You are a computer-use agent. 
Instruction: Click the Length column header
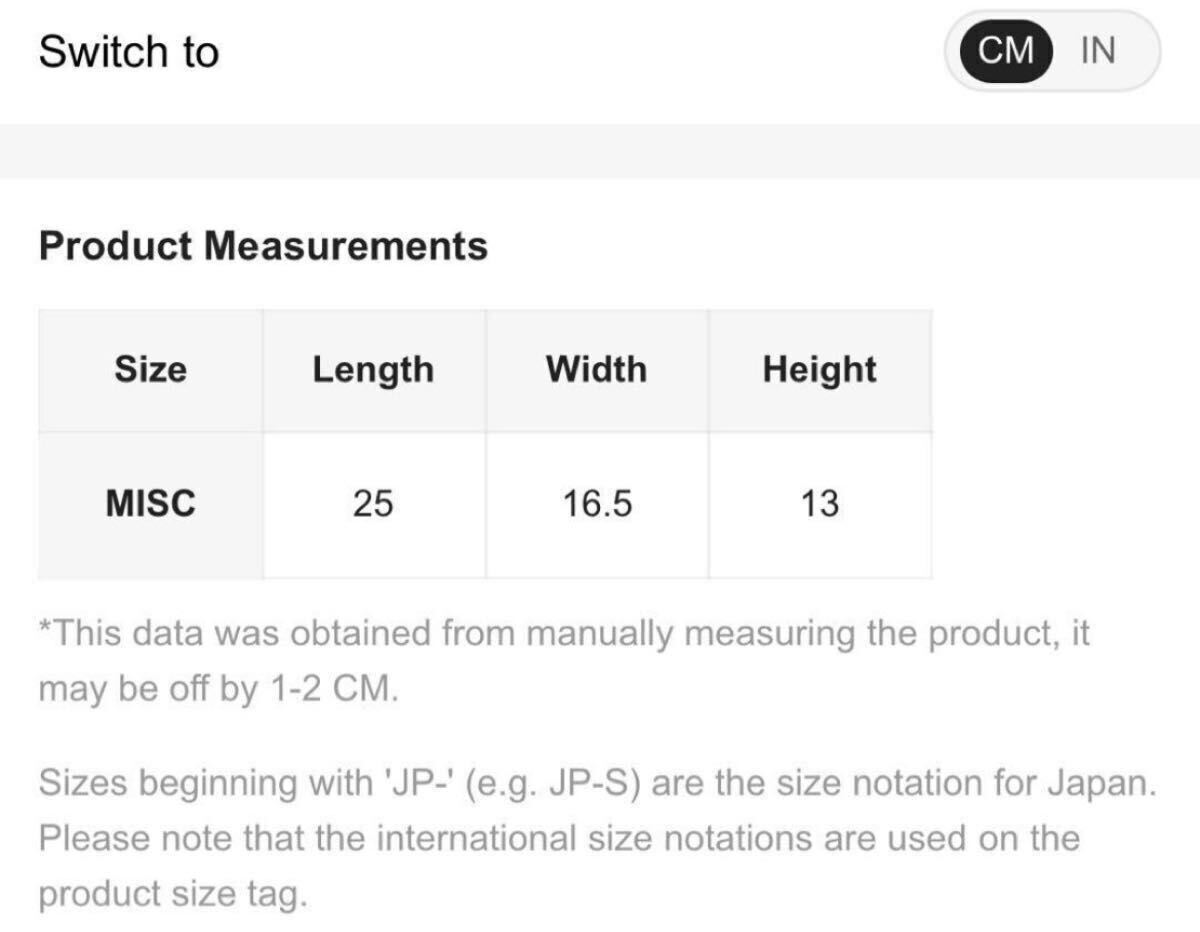tap(373, 370)
